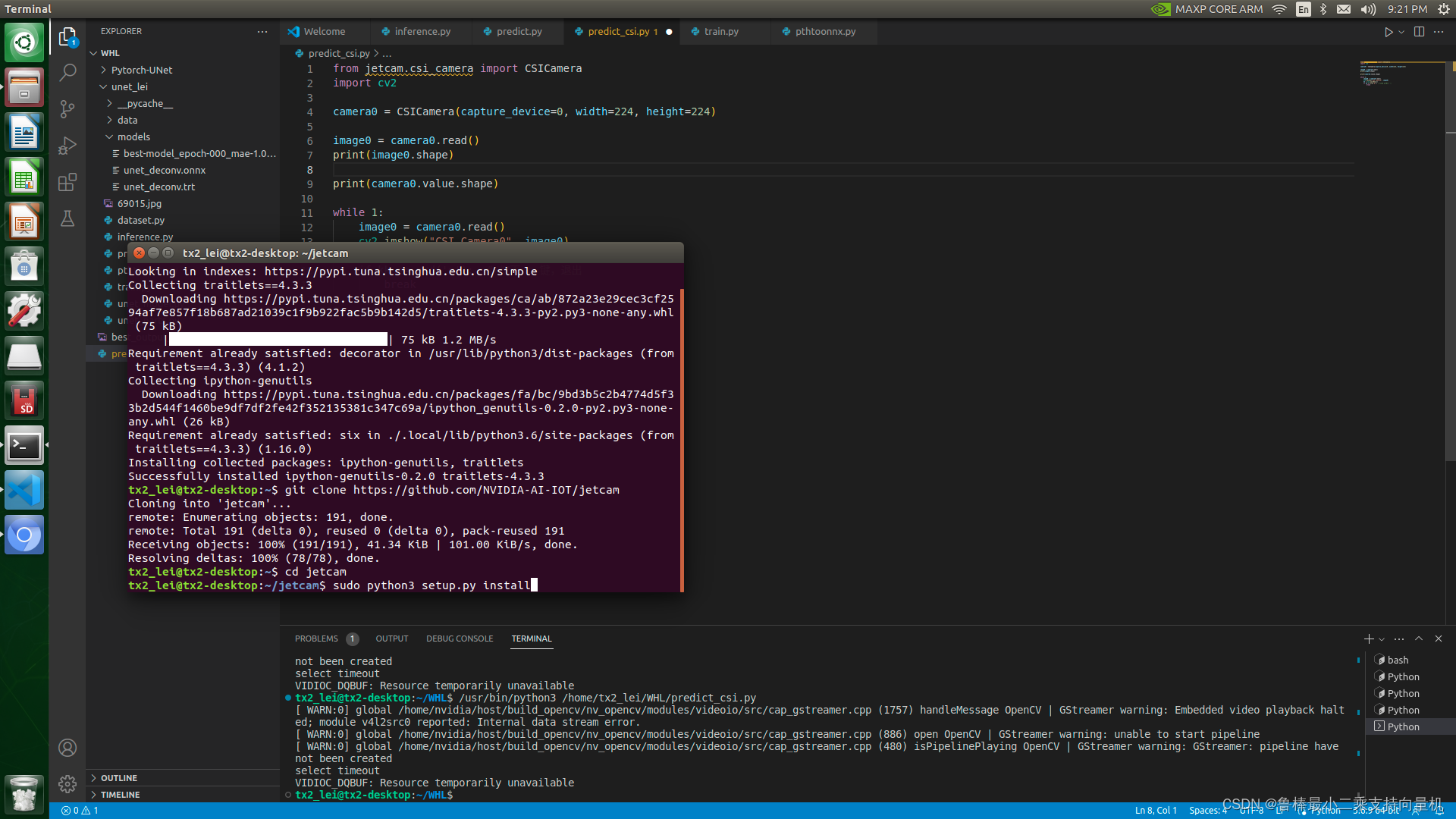The width and height of the screenshot is (1456, 819).
Task: Switch to the pthtoonnx.py tab
Action: [x=825, y=31]
